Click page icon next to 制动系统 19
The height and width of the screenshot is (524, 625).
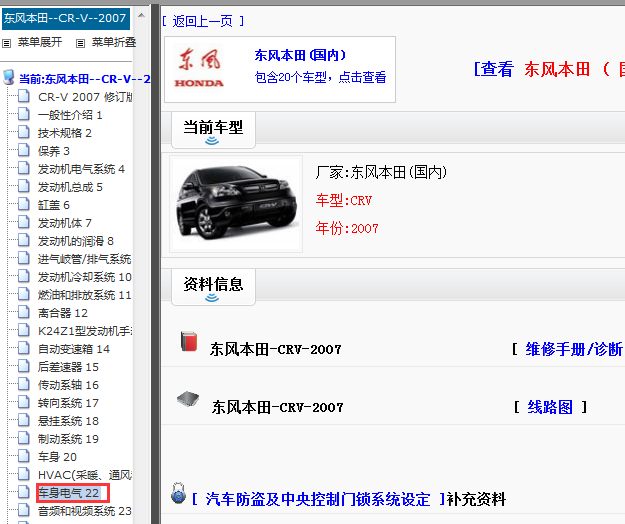pos(24,438)
